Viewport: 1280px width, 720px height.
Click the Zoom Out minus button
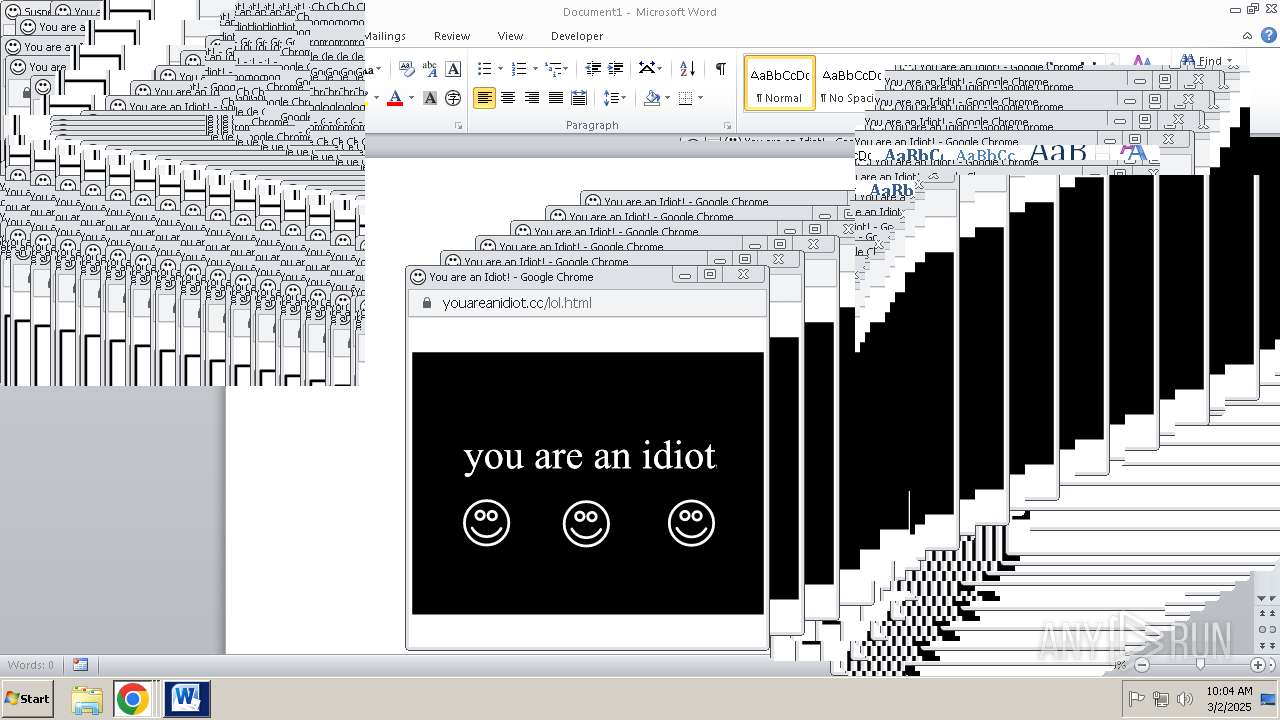1142,665
